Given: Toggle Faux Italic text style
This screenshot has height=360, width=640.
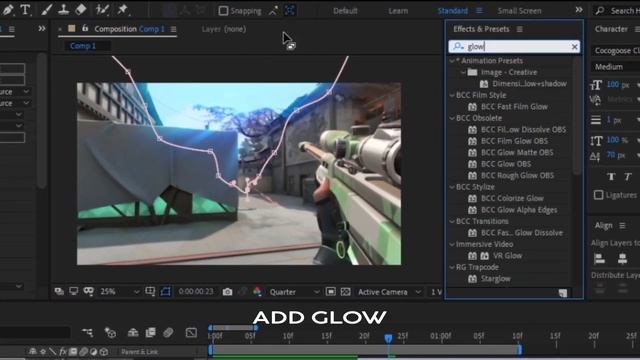Looking at the screenshot, I should pyautogui.click(x=627, y=176).
